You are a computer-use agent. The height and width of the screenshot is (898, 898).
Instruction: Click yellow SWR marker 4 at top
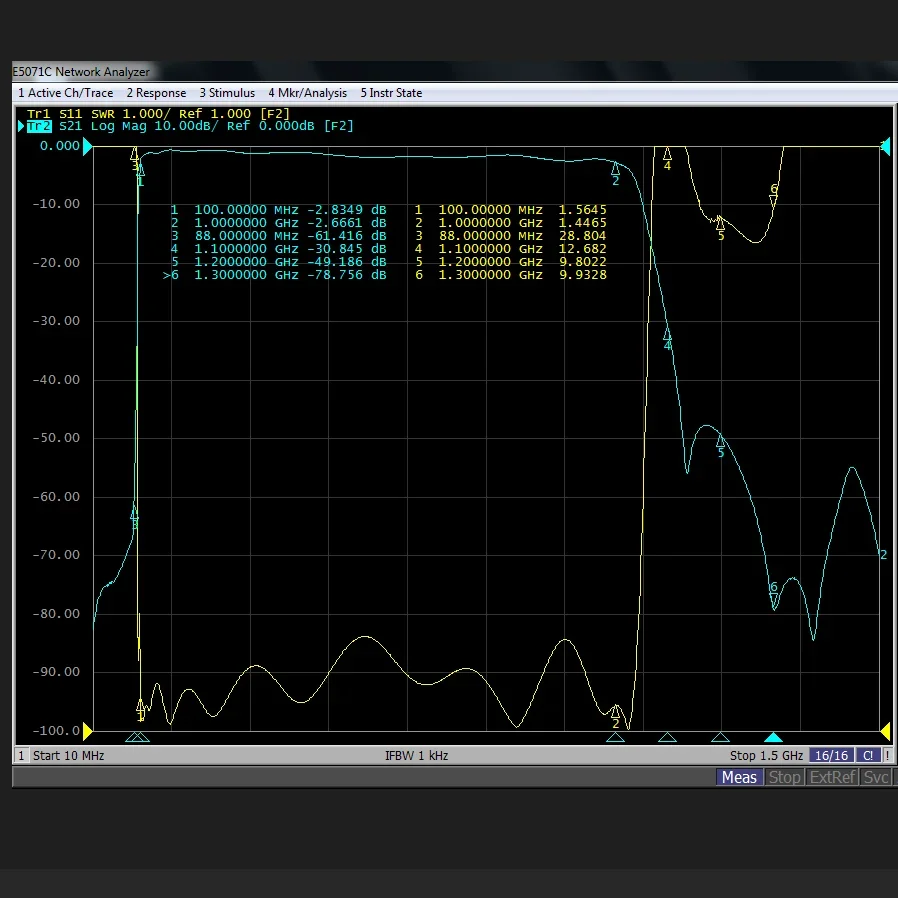click(x=667, y=159)
